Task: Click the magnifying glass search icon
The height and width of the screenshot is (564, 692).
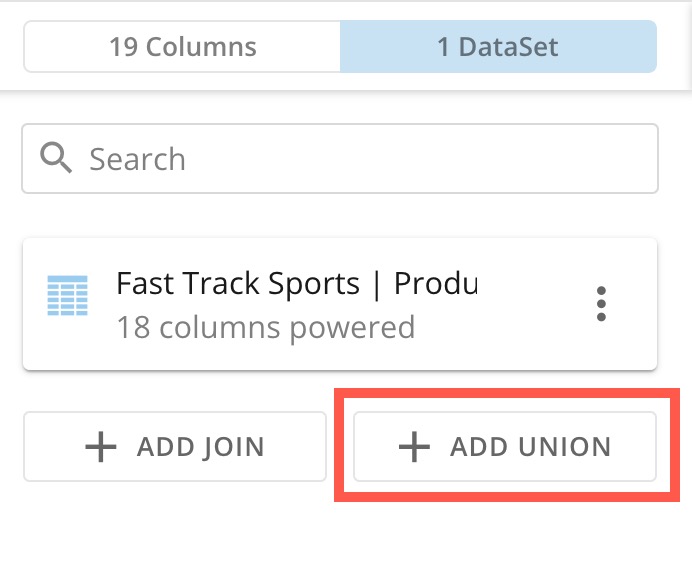Action: (x=56, y=158)
